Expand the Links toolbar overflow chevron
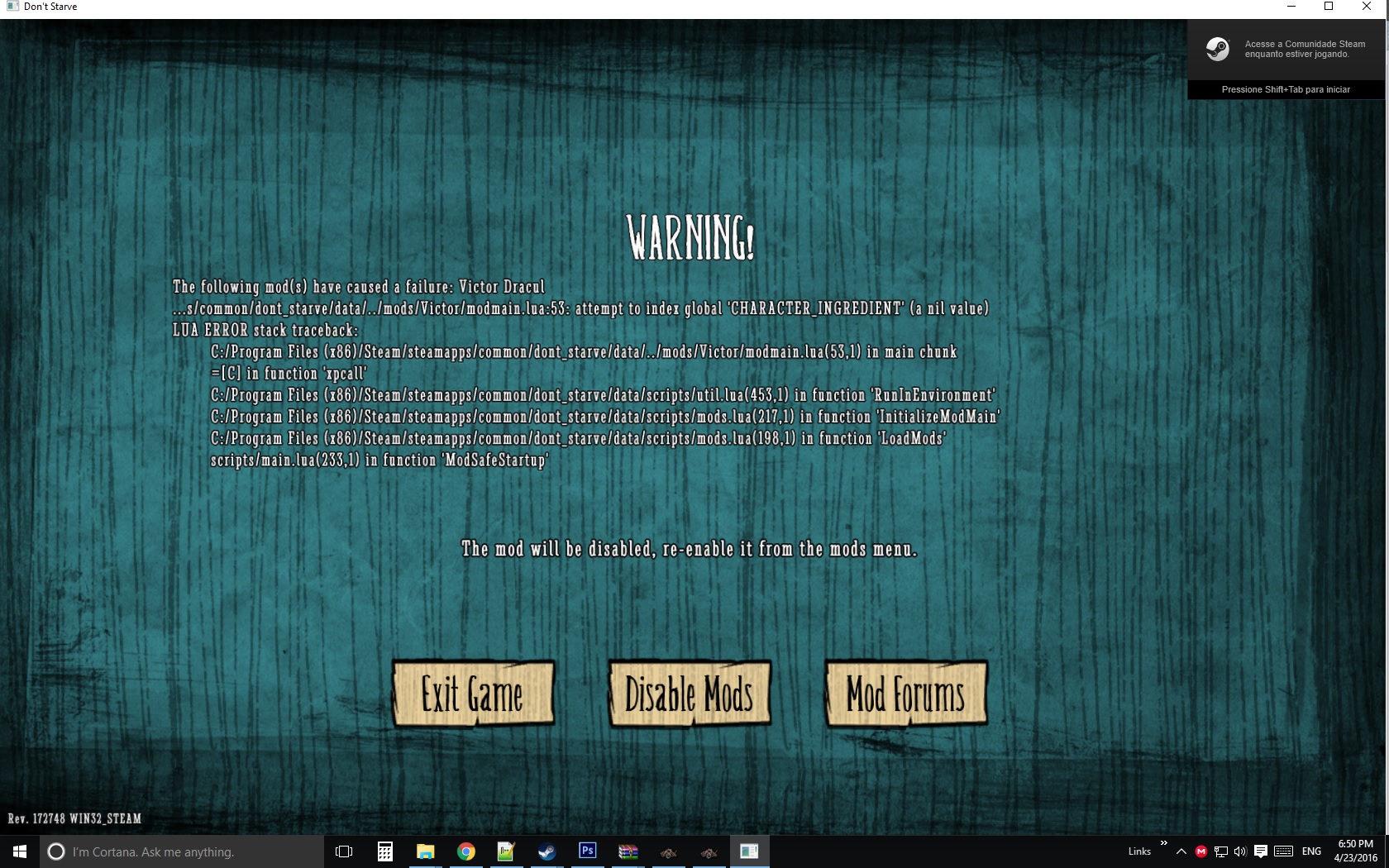The image size is (1389, 868). point(1164,843)
